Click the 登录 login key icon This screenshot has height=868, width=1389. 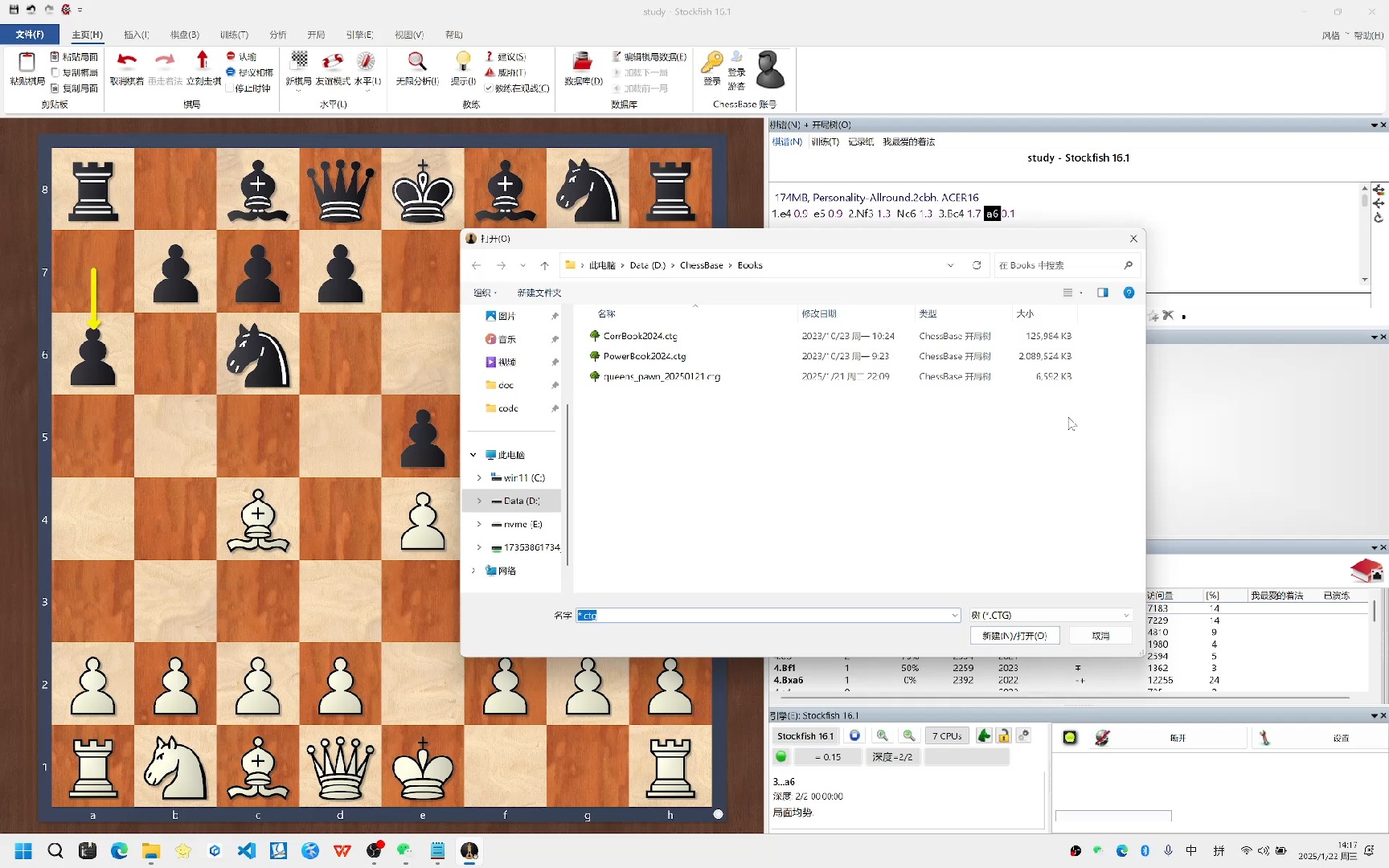(711, 61)
